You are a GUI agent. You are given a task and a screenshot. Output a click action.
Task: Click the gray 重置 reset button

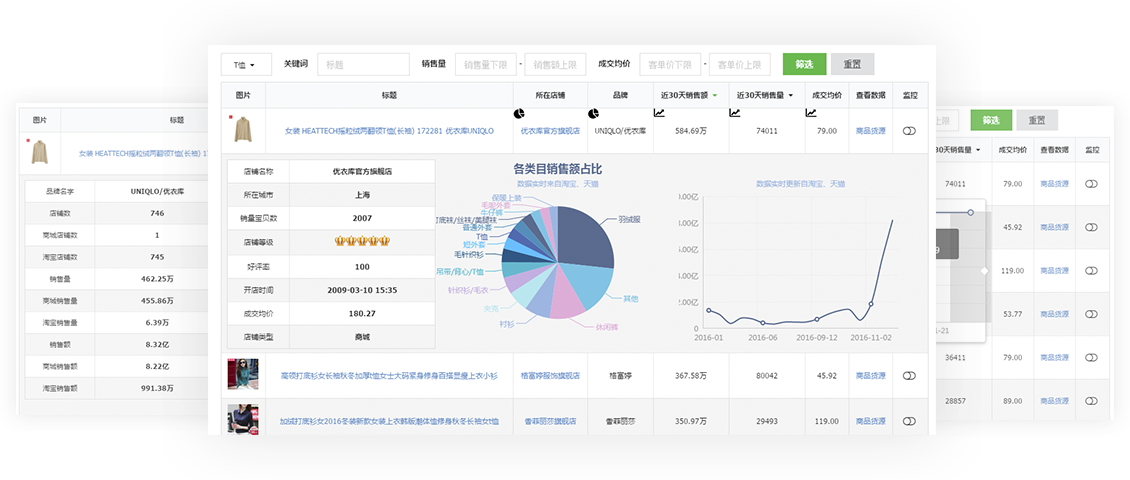852,64
